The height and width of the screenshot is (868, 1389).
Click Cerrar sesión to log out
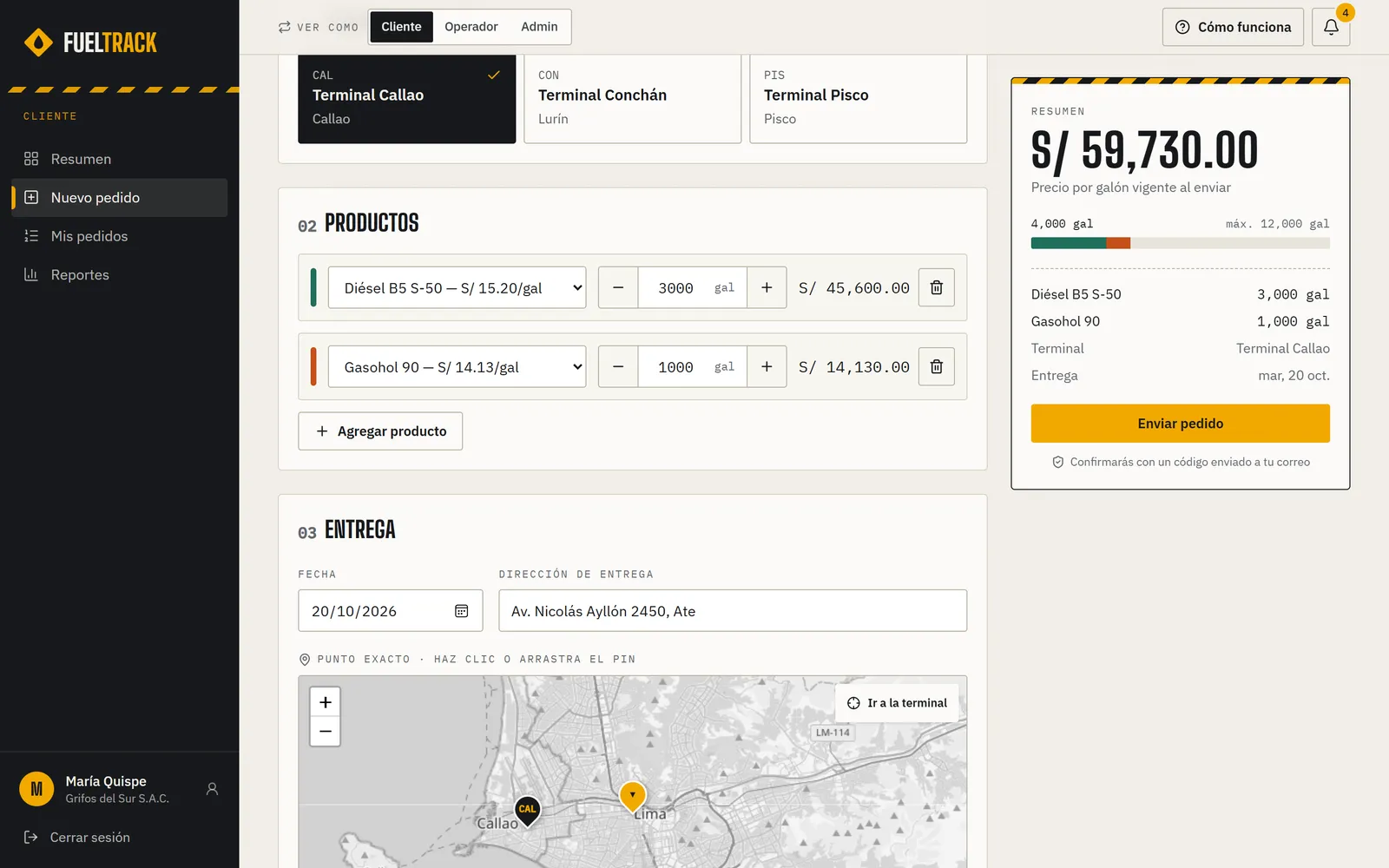77,837
